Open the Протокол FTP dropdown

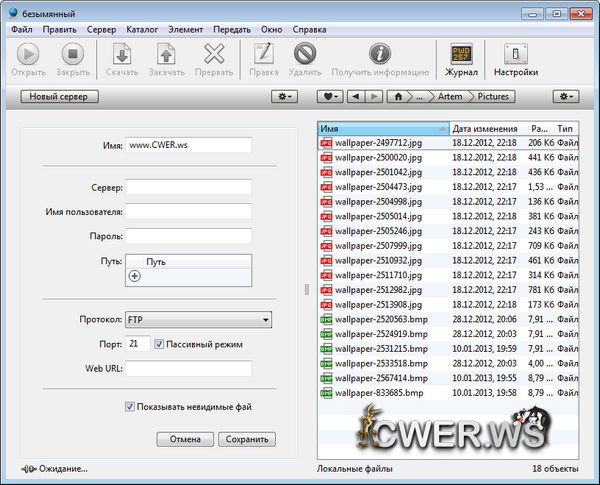198,320
